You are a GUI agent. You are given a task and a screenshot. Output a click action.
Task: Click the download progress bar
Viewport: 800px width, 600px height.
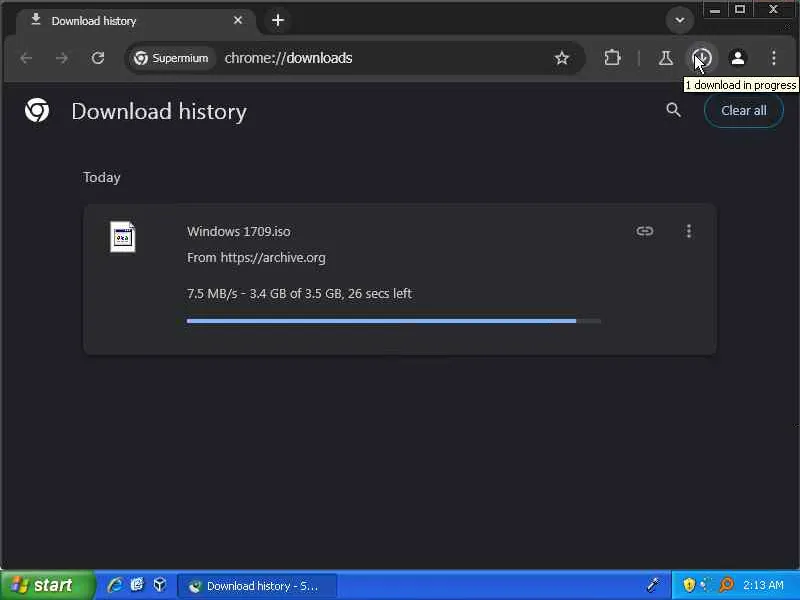click(x=393, y=321)
